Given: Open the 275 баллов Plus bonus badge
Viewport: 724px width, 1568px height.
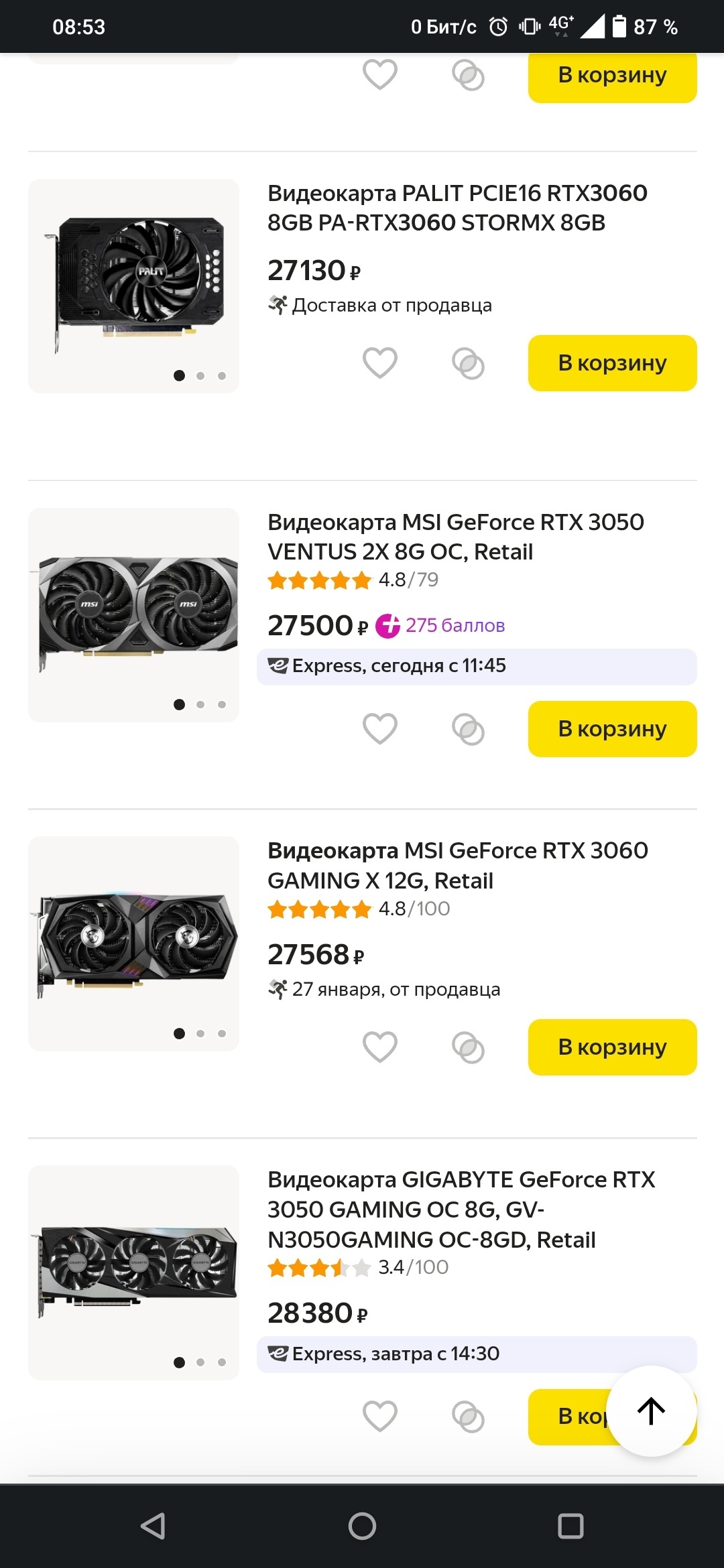Looking at the screenshot, I should pos(440,626).
